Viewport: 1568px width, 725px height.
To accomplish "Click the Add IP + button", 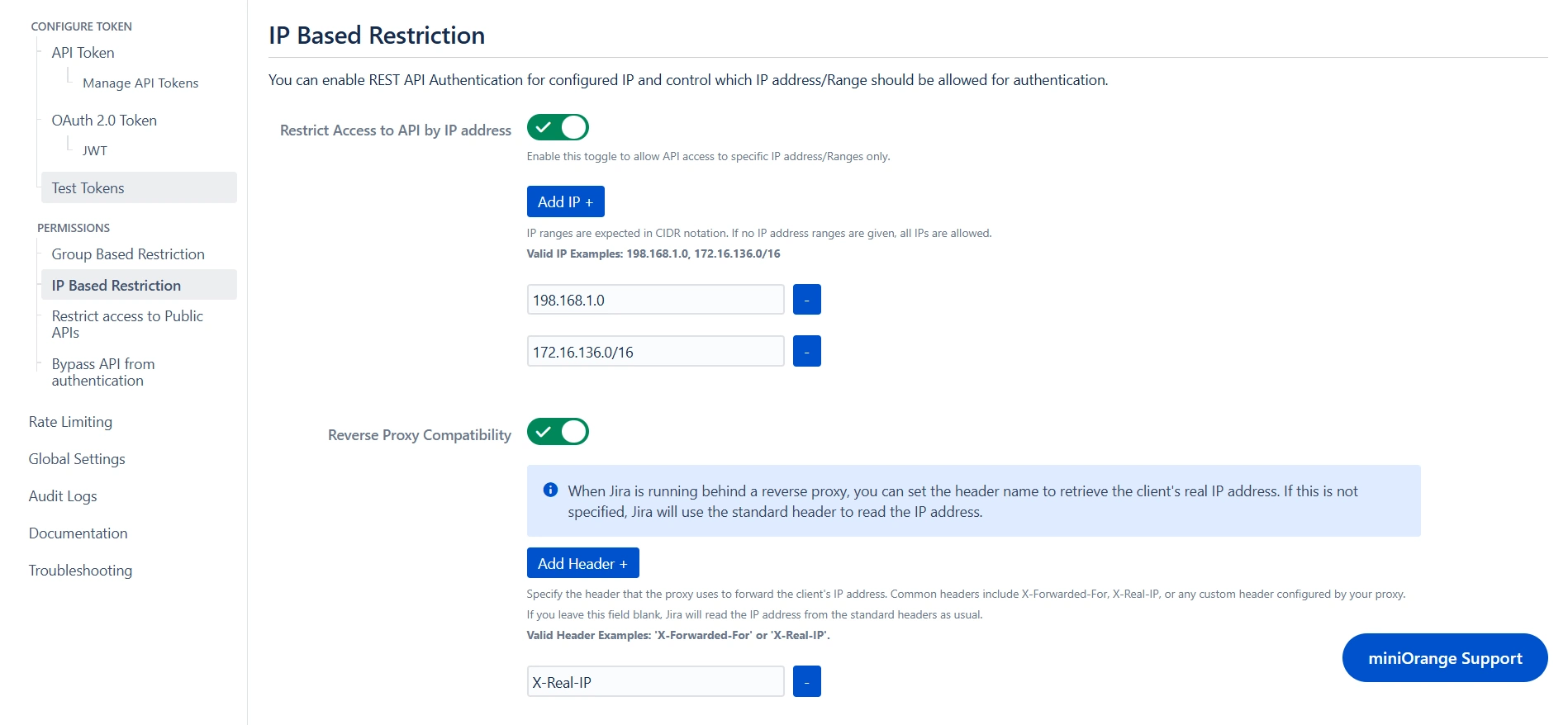I will point(565,201).
